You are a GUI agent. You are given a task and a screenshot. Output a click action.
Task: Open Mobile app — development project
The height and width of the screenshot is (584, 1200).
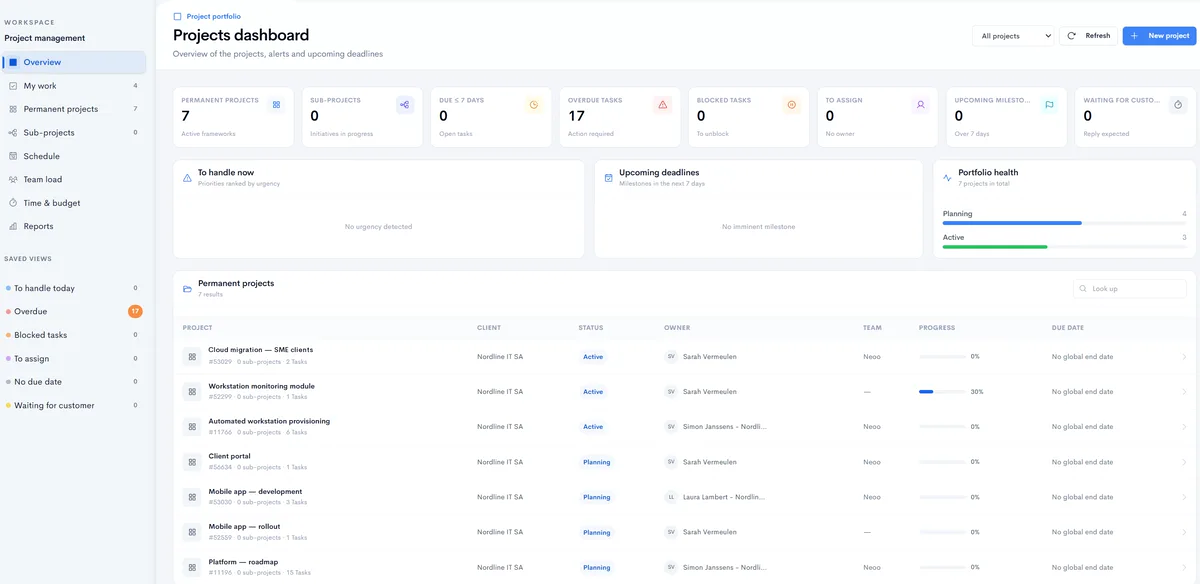[x=255, y=491]
